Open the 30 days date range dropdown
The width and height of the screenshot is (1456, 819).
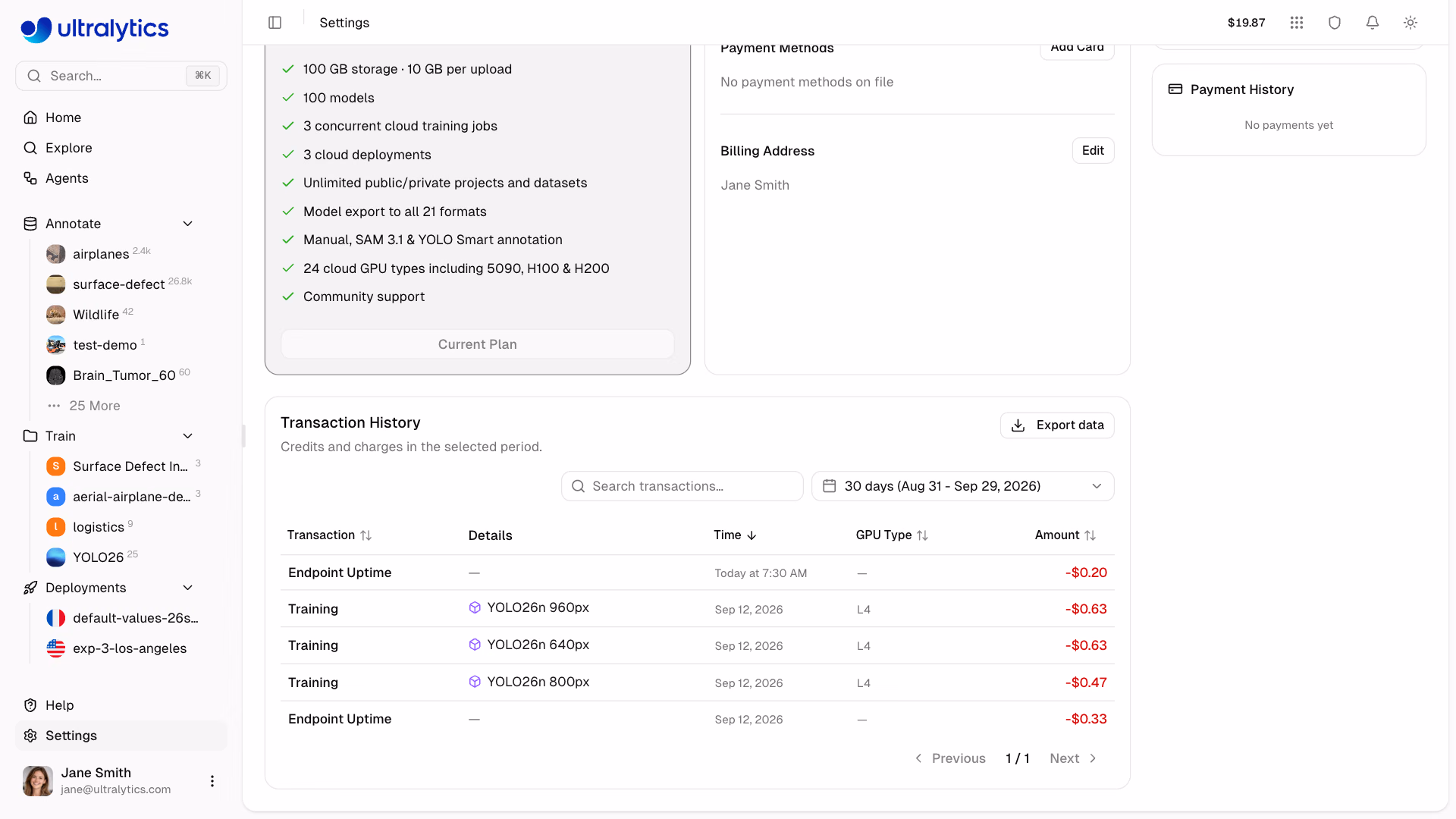(963, 486)
